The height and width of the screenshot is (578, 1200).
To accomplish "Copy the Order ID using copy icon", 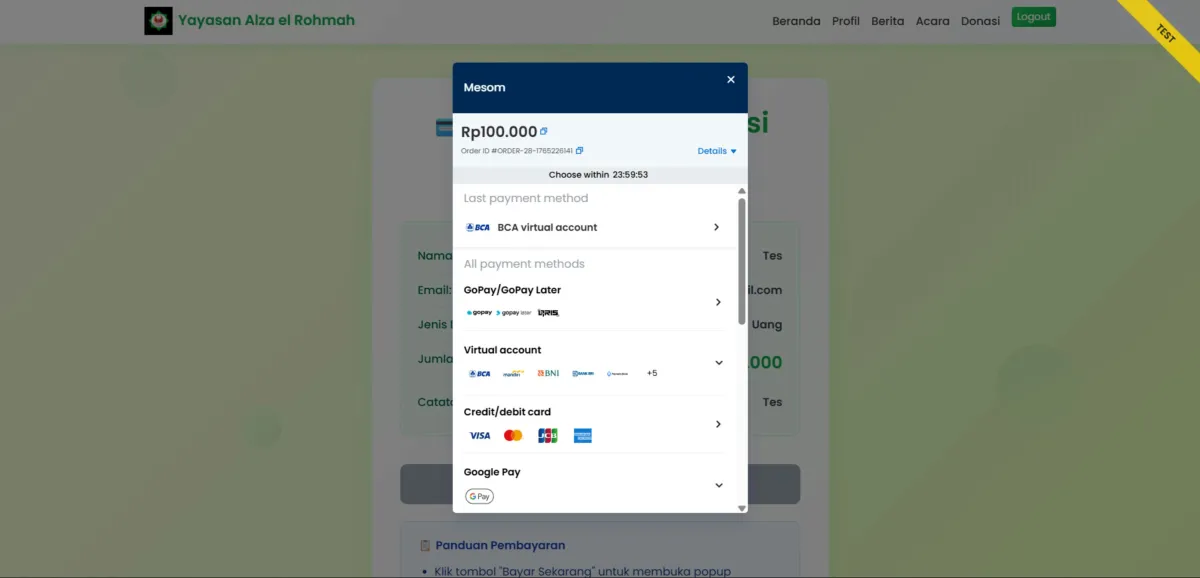I will tap(579, 151).
